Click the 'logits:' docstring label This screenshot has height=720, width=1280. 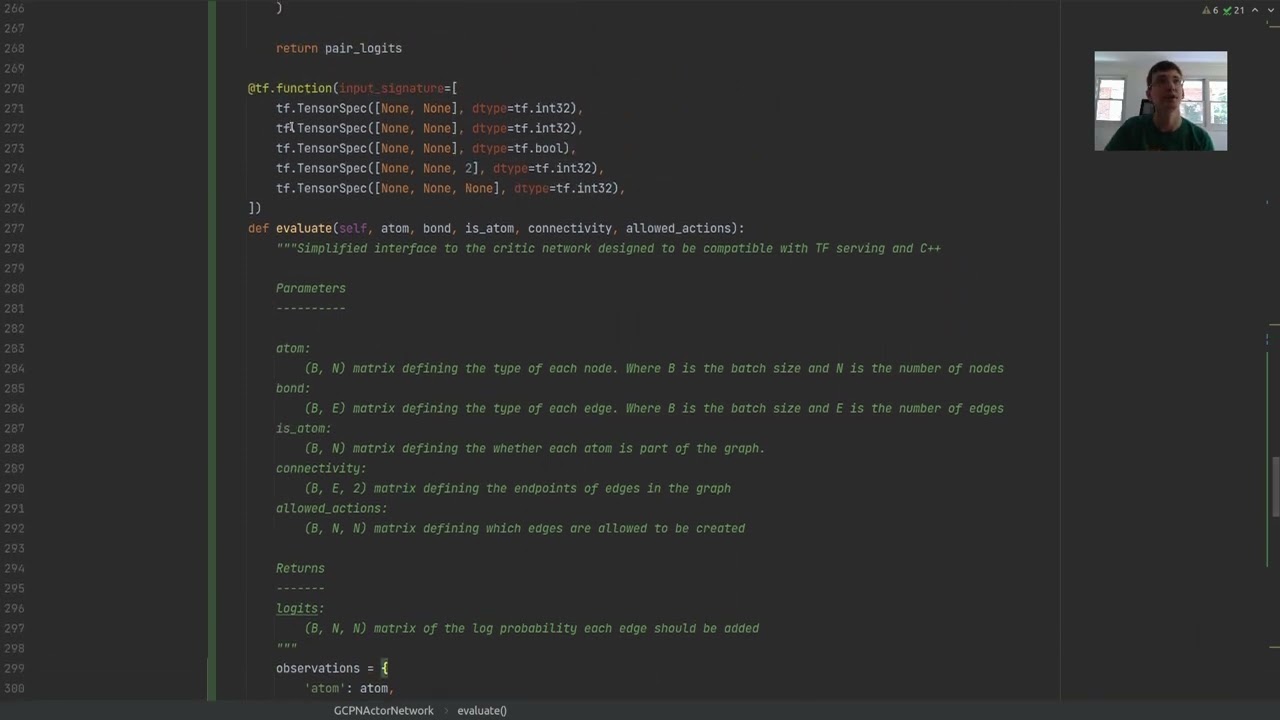tap(299, 608)
